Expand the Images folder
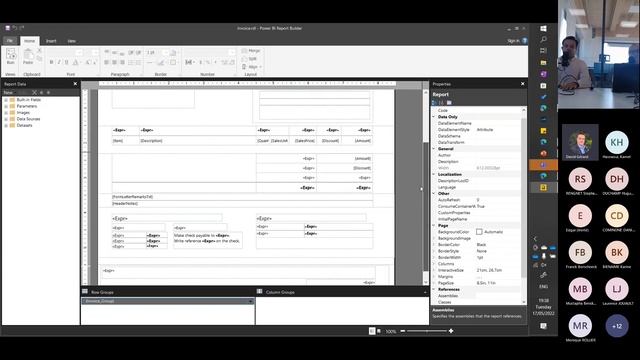The image size is (640, 360). pos(6,112)
